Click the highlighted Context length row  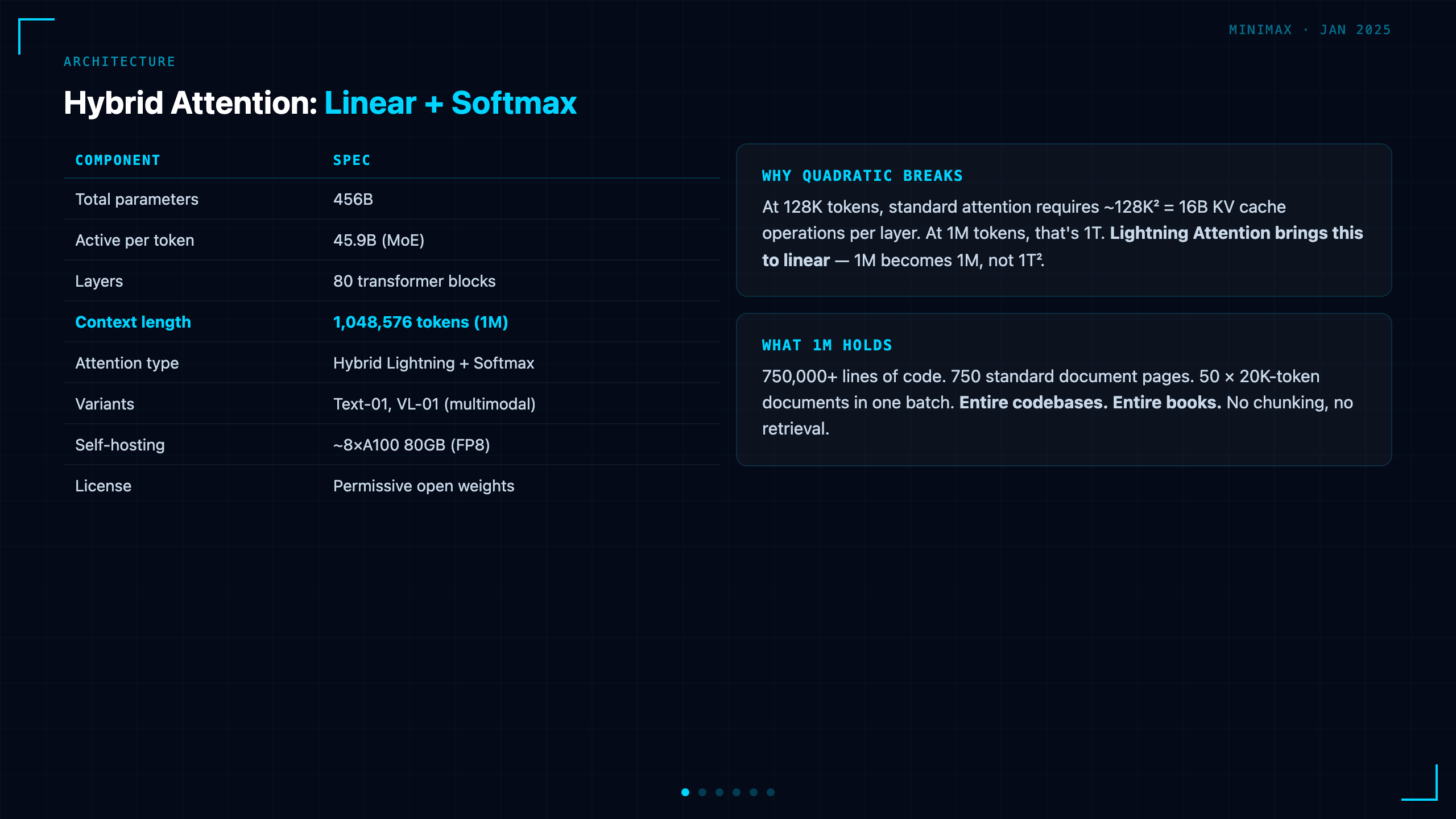[x=392, y=322]
